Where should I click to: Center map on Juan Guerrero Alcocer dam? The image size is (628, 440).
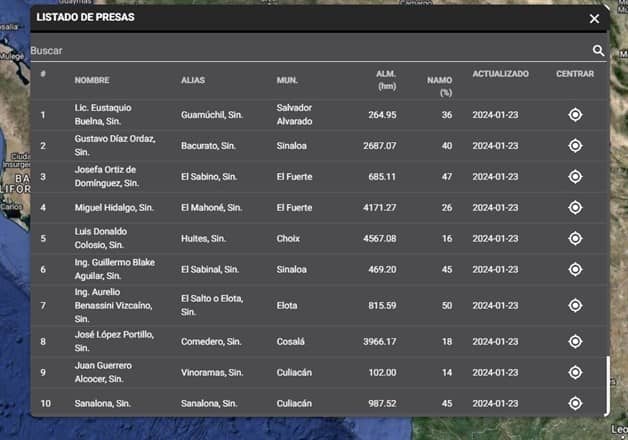click(x=575, y=372)
